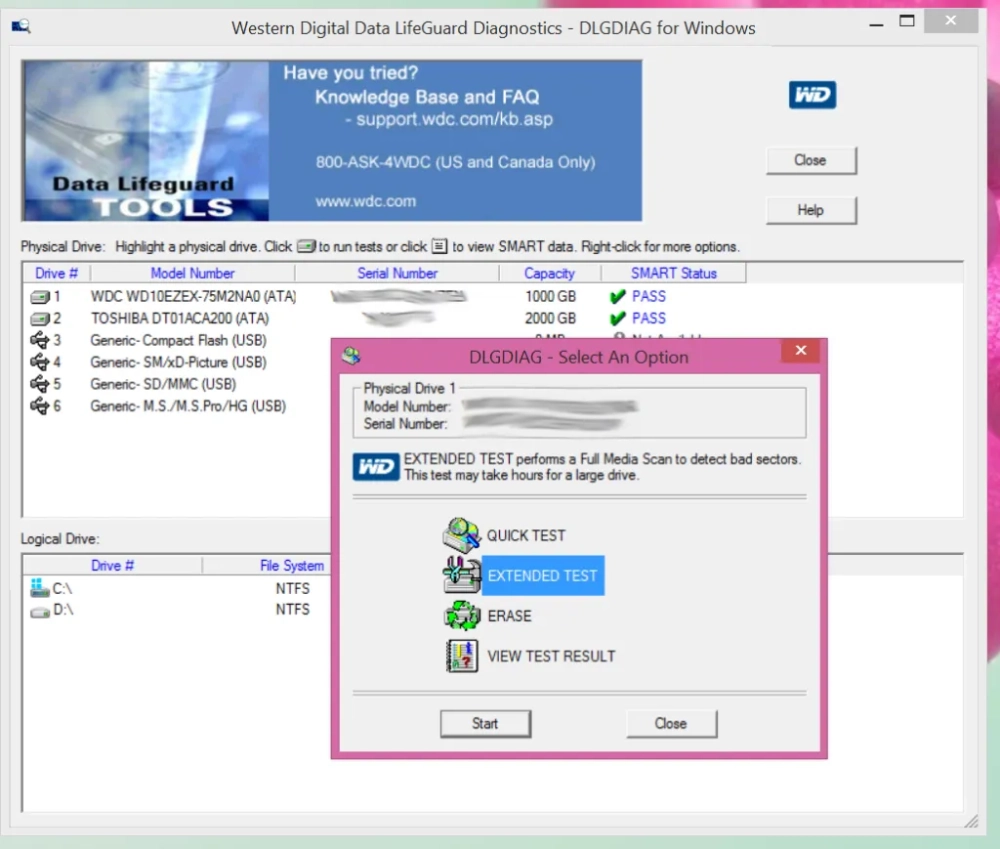Click the dialog title bar icon
Viewport: 1000px width, 849px height.
351,356
